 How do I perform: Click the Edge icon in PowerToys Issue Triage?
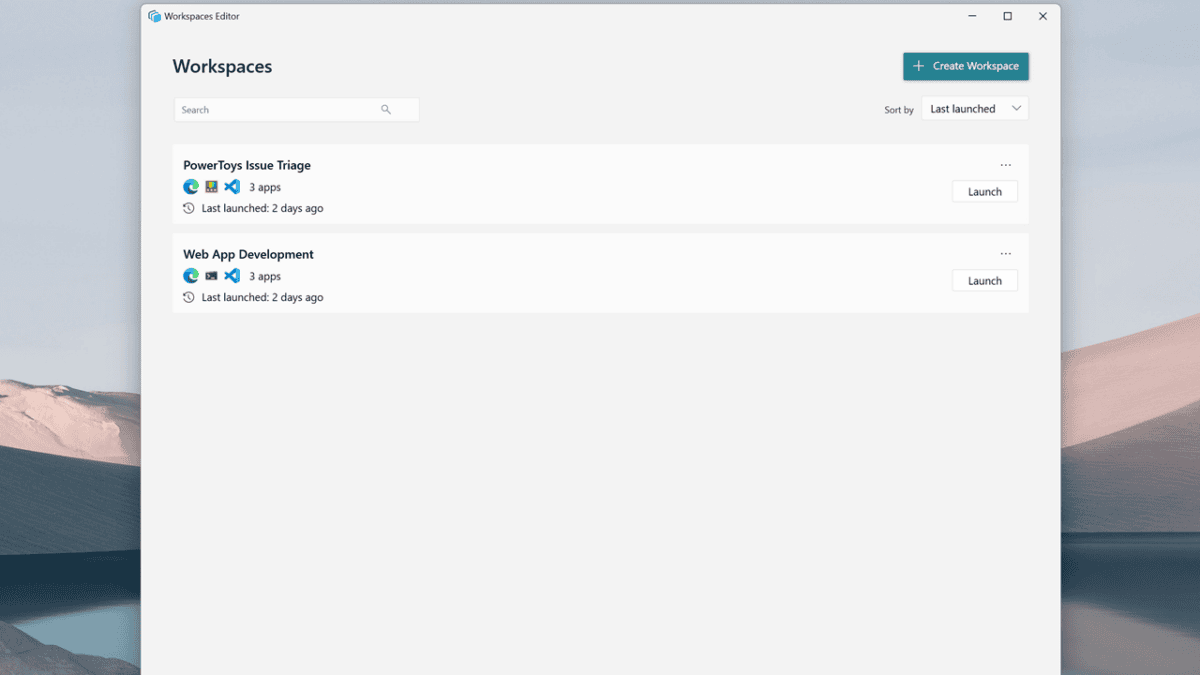(191, 187)
